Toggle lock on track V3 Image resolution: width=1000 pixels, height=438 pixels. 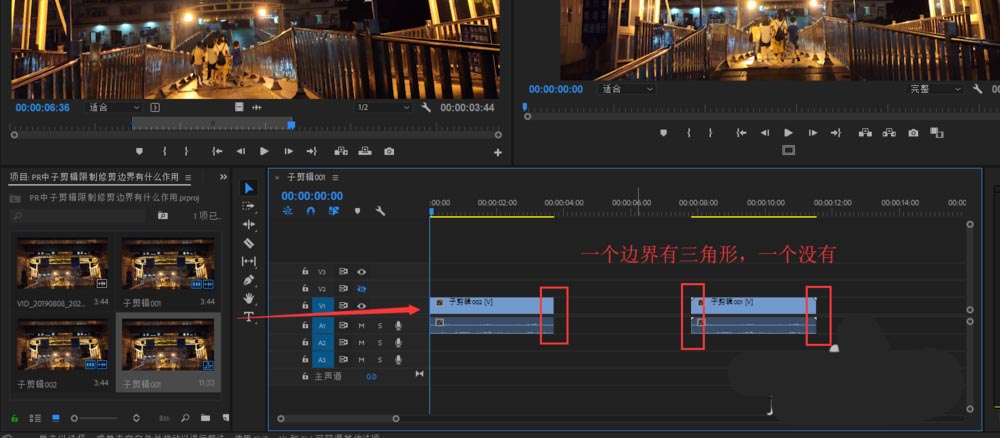tap(306, 271)
